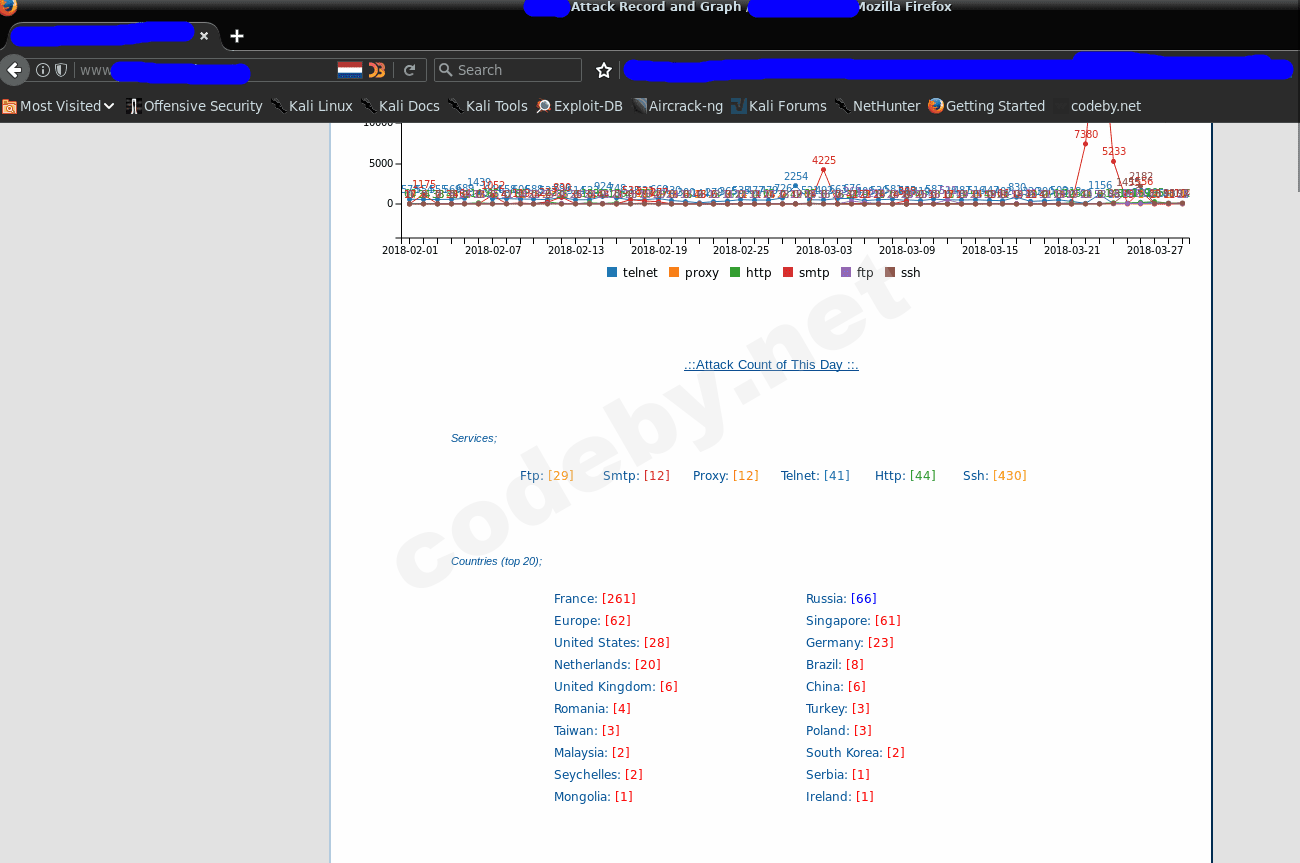Click the Http: [44] count
This screenshot has width=1300, height=863.
905,476
